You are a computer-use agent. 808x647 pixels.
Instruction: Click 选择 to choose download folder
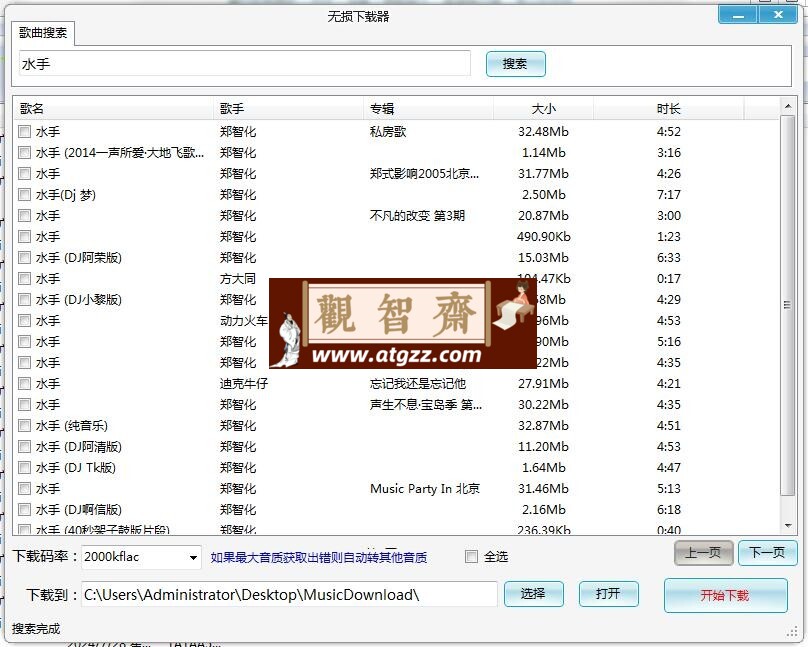tap(533, 594)
